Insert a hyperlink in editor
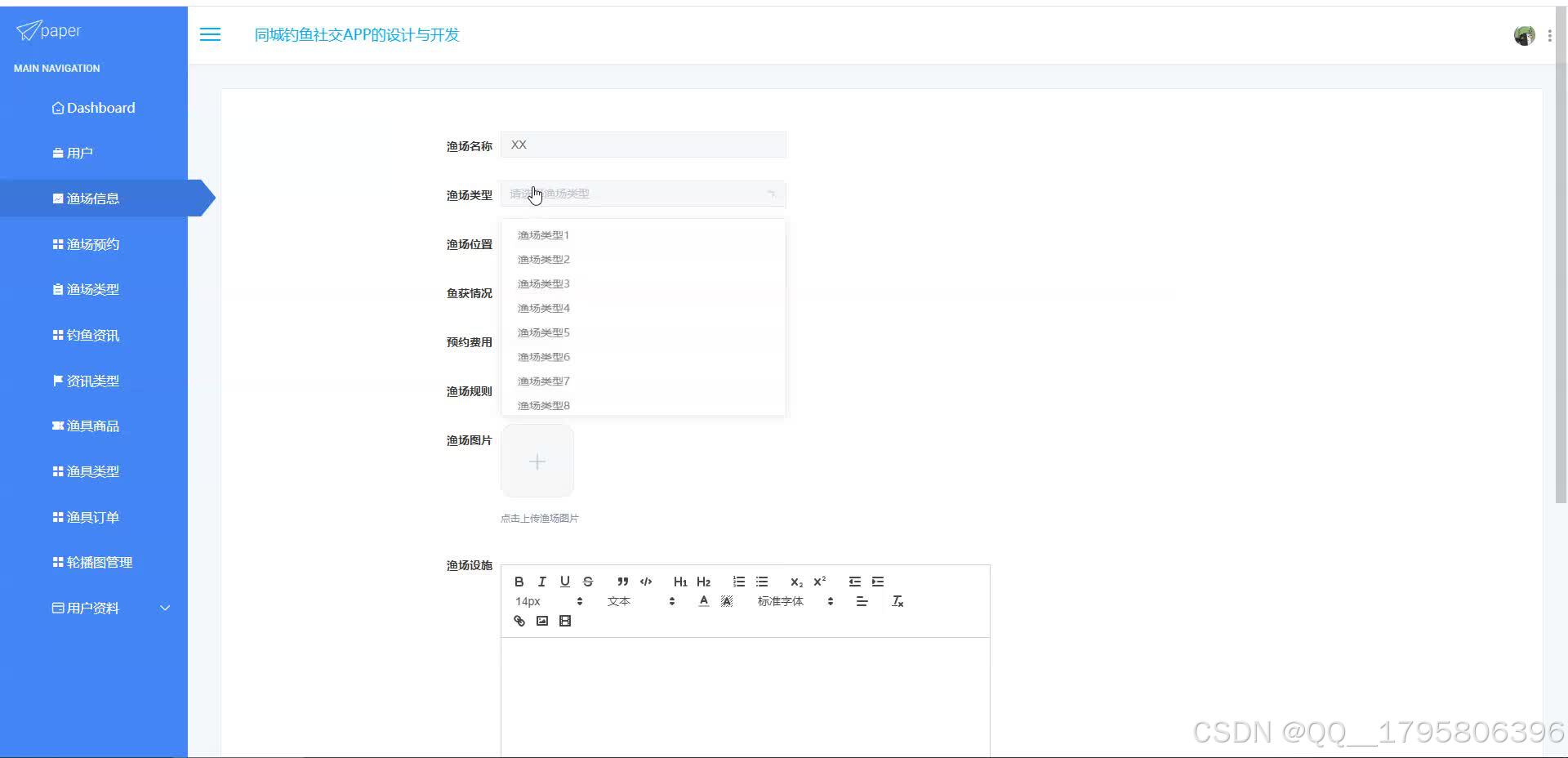The width and height of the screenshot is (1568, 758). [519, 621]
